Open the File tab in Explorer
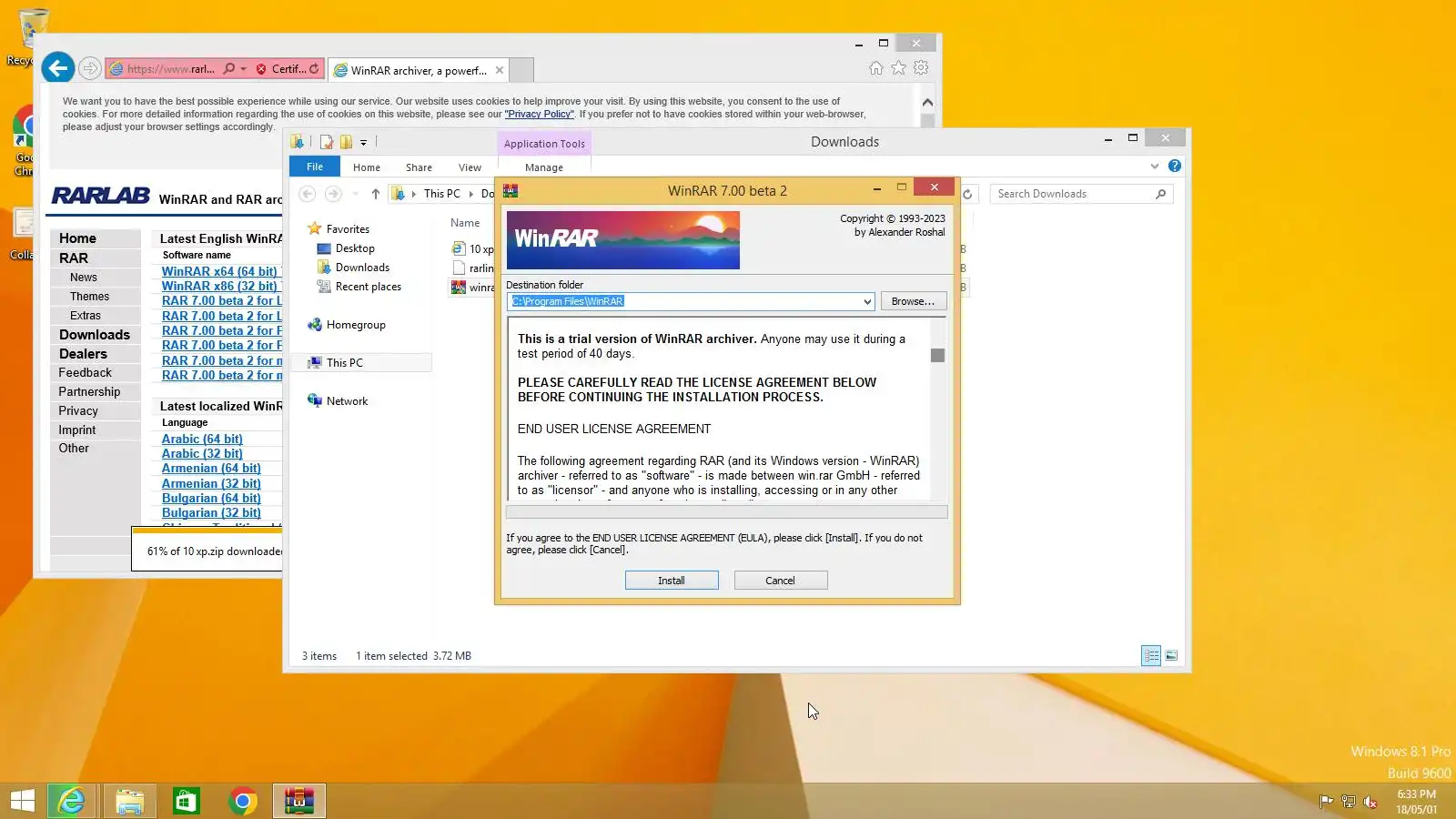 point(315,167)
